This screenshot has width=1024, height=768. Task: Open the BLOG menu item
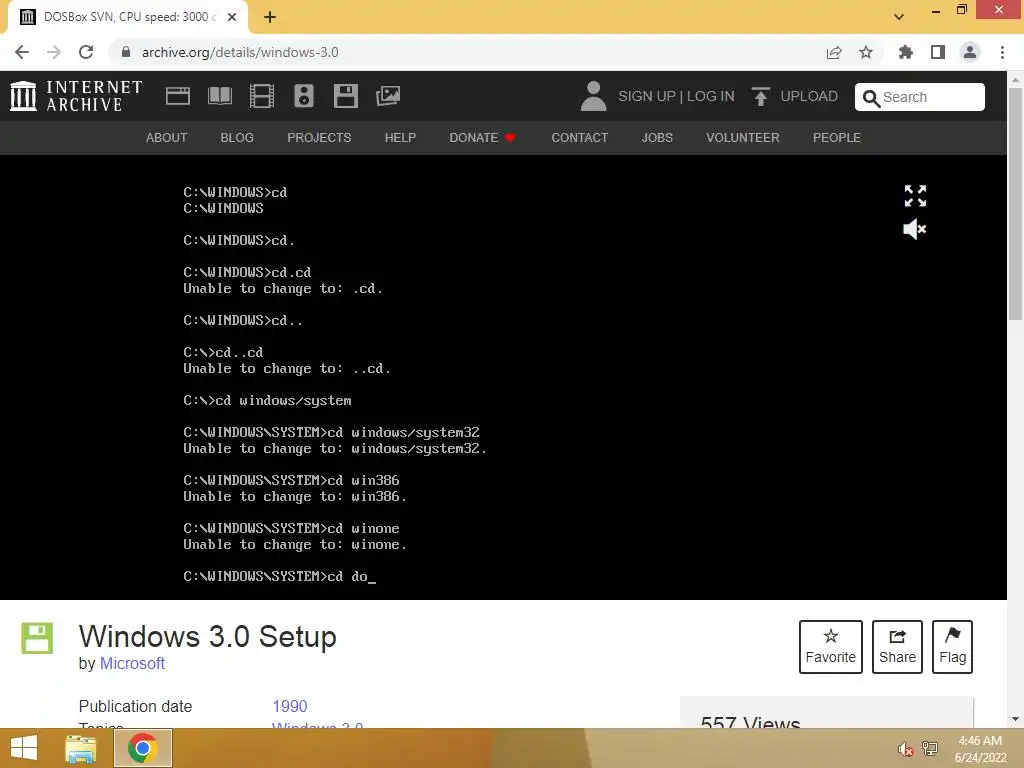pos(237,138)
